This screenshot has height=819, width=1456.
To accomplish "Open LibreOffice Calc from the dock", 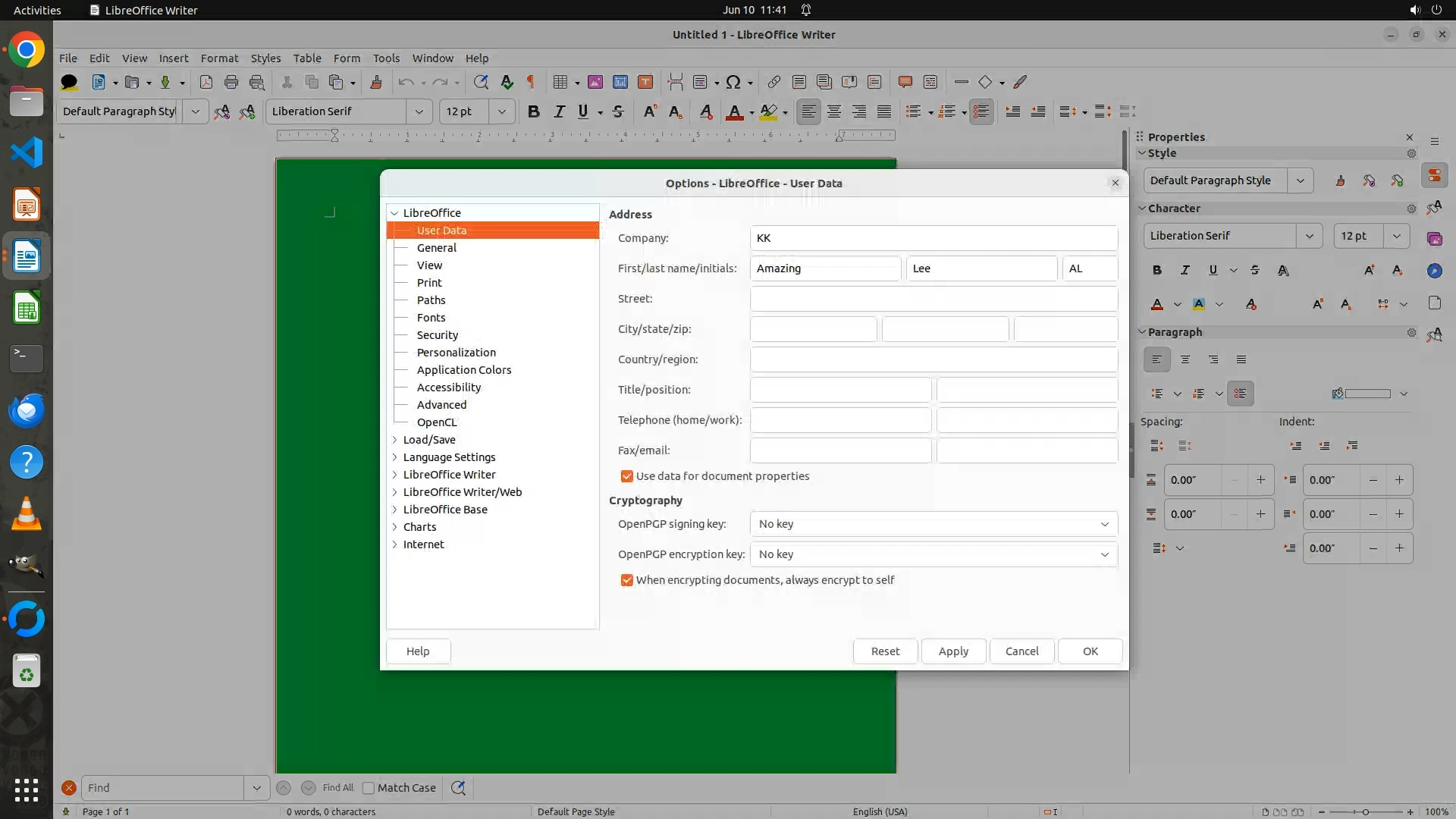I will pyautogui.click(x=27, y=309).
